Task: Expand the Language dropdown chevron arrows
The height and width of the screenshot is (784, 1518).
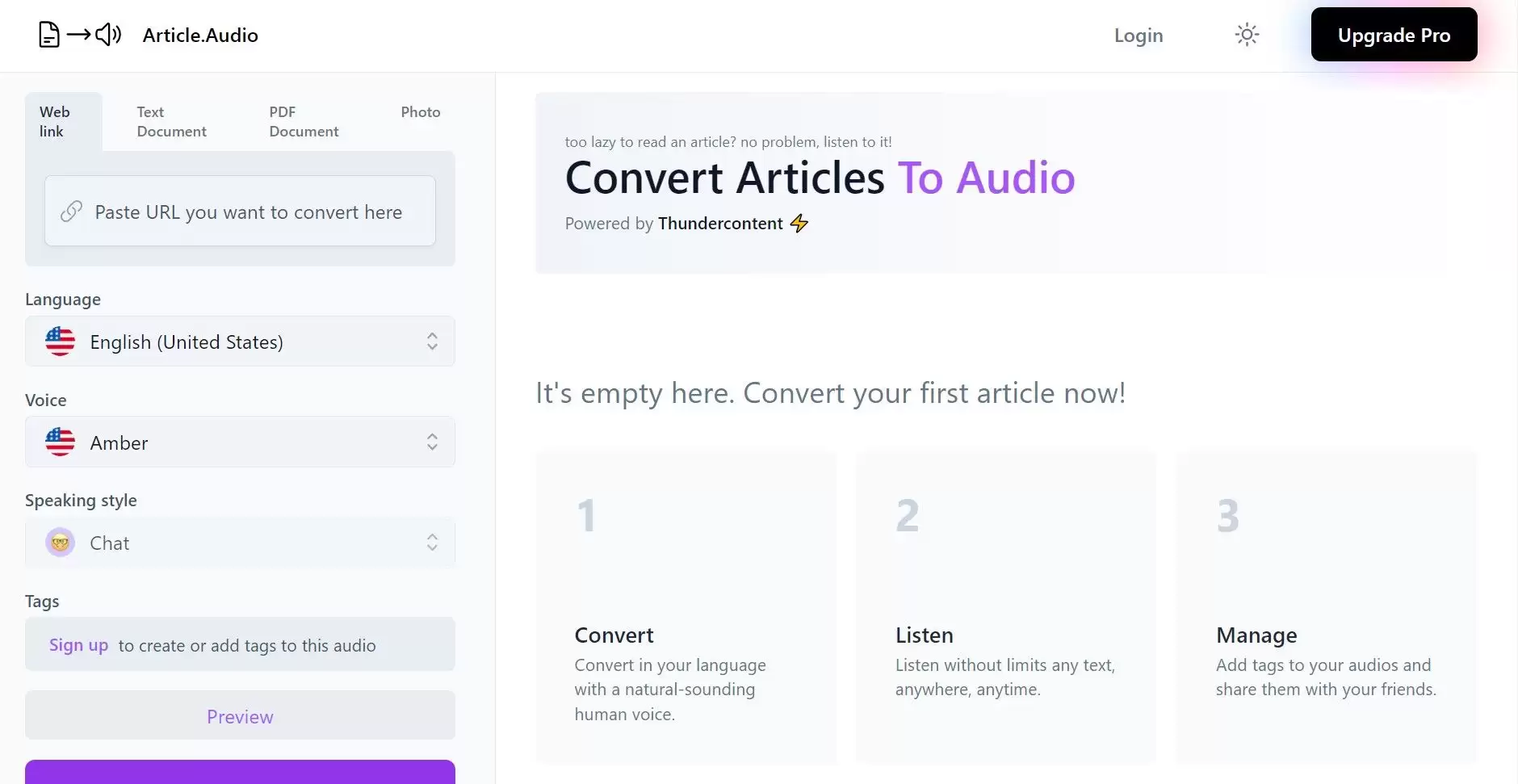Action: 432,342
